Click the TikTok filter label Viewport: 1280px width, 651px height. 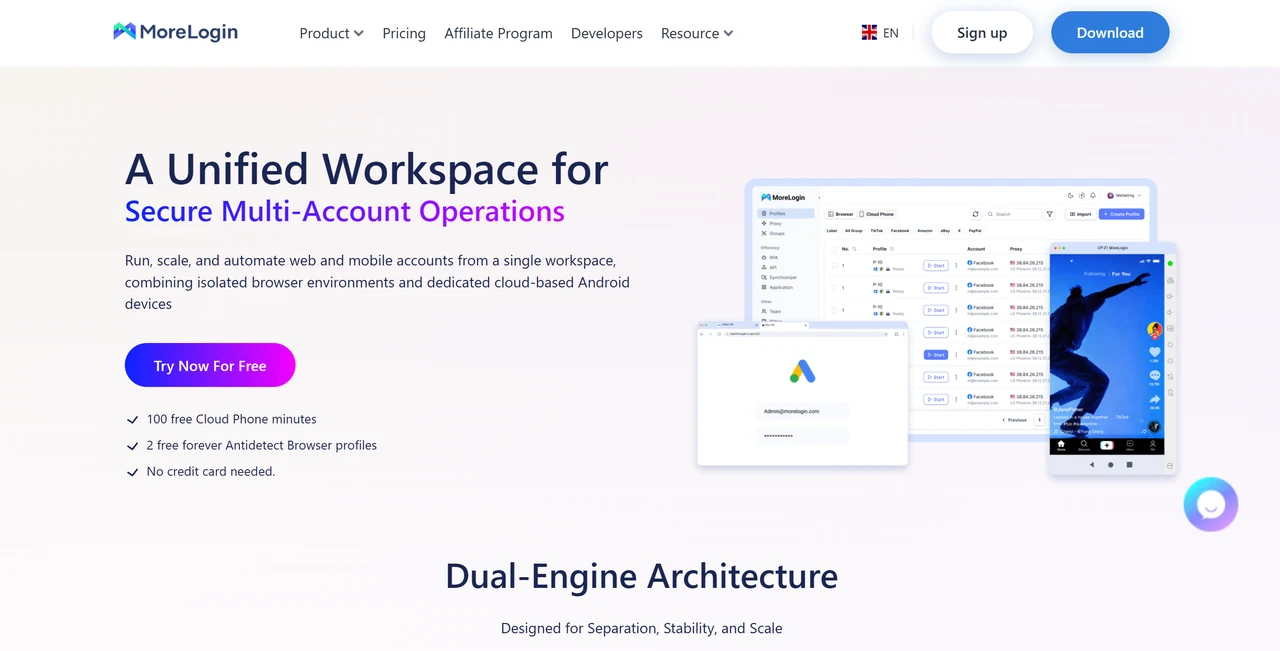point(877,231)
